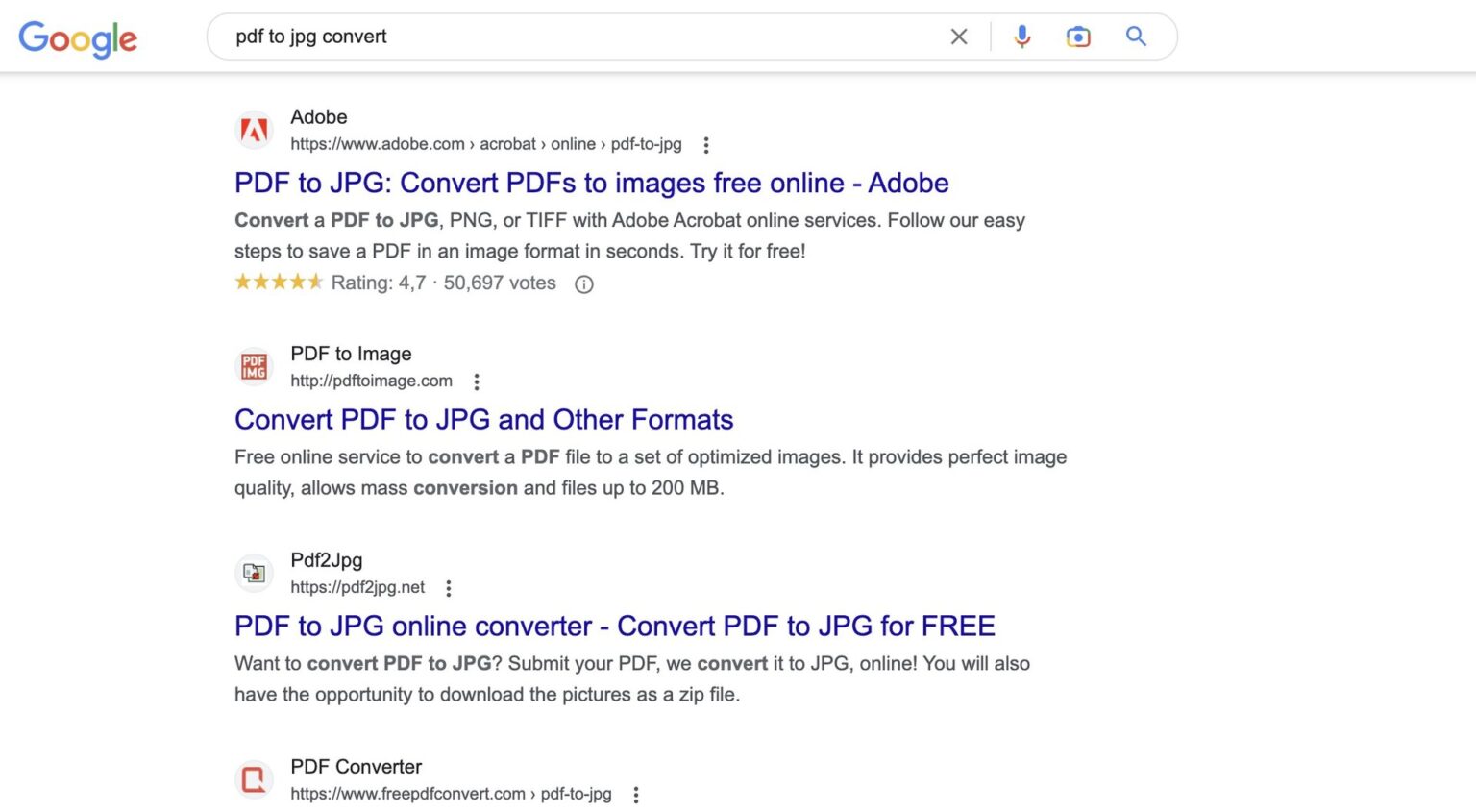Clear the search box text

point(958,37)
